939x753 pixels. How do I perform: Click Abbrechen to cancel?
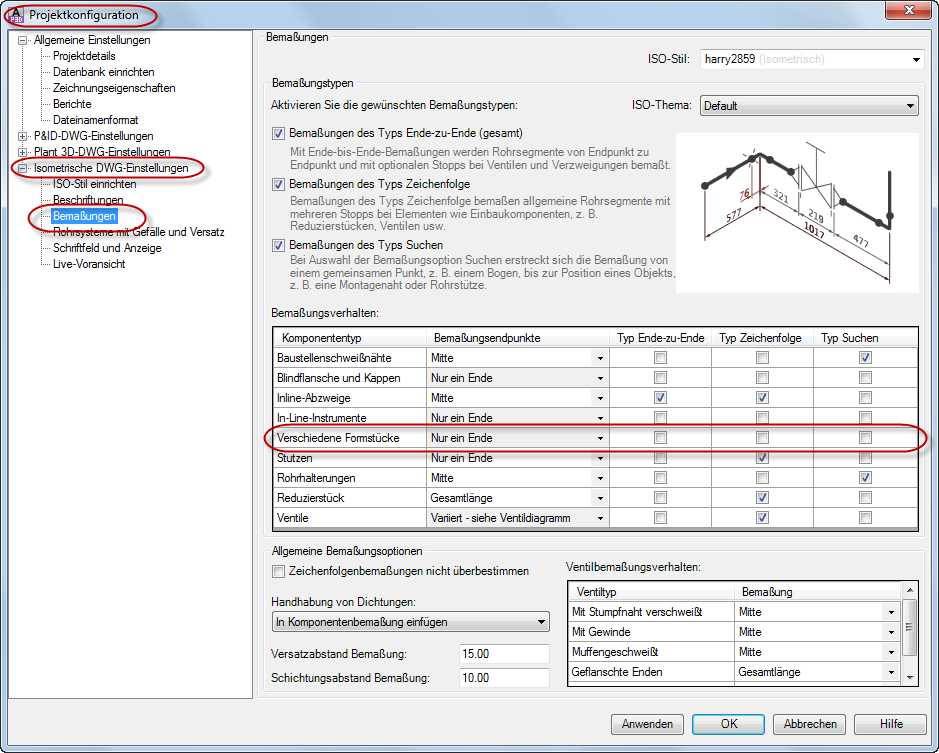click(810, 724)
